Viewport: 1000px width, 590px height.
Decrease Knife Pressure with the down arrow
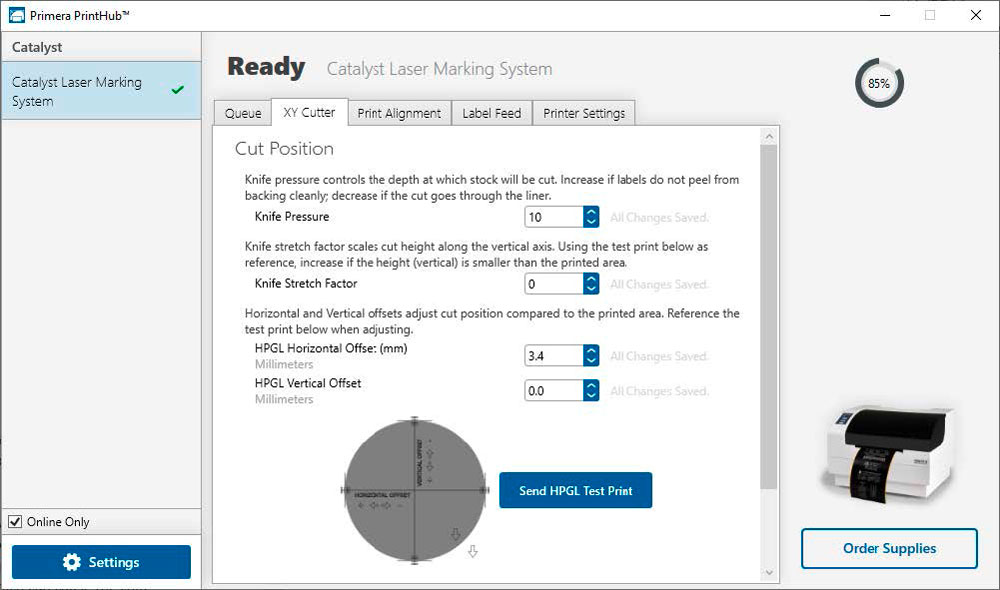tap(591, 222)
